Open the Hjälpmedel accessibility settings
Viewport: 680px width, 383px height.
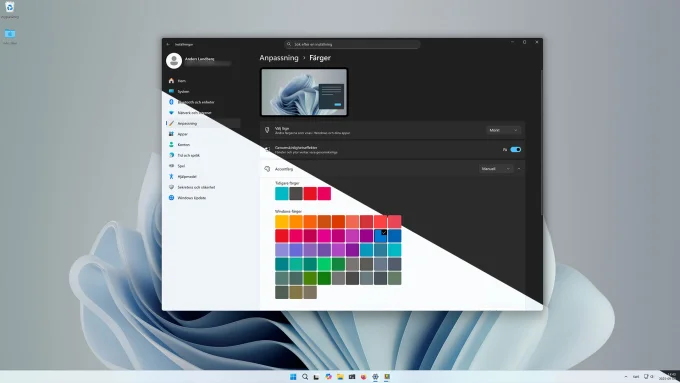pos(203,177)
